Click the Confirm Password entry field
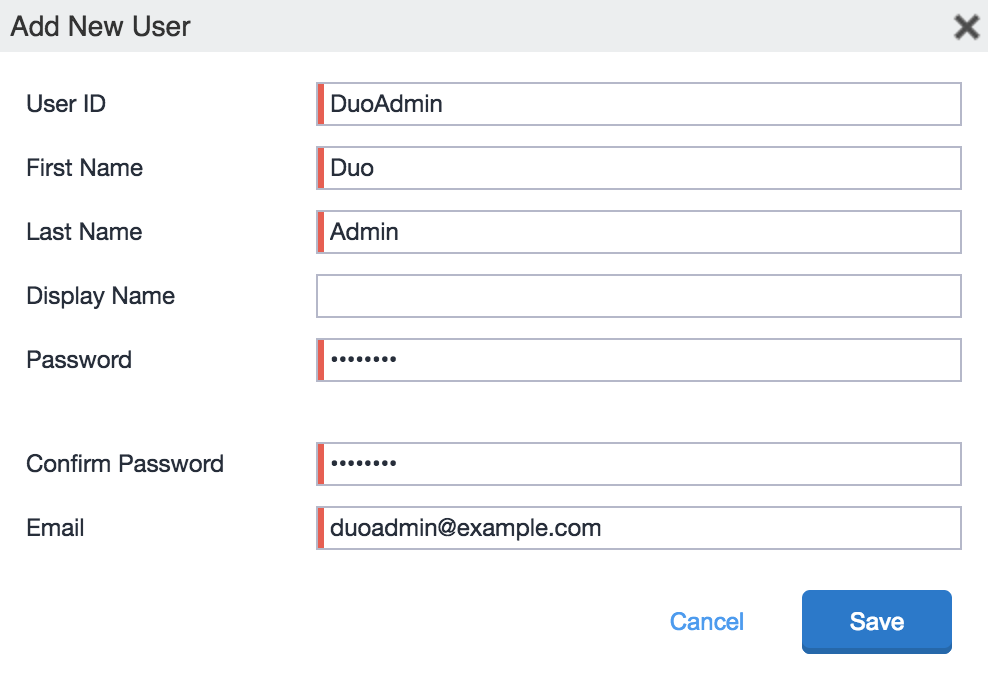The width and height of the screenshot is (988, 700). 640,464
